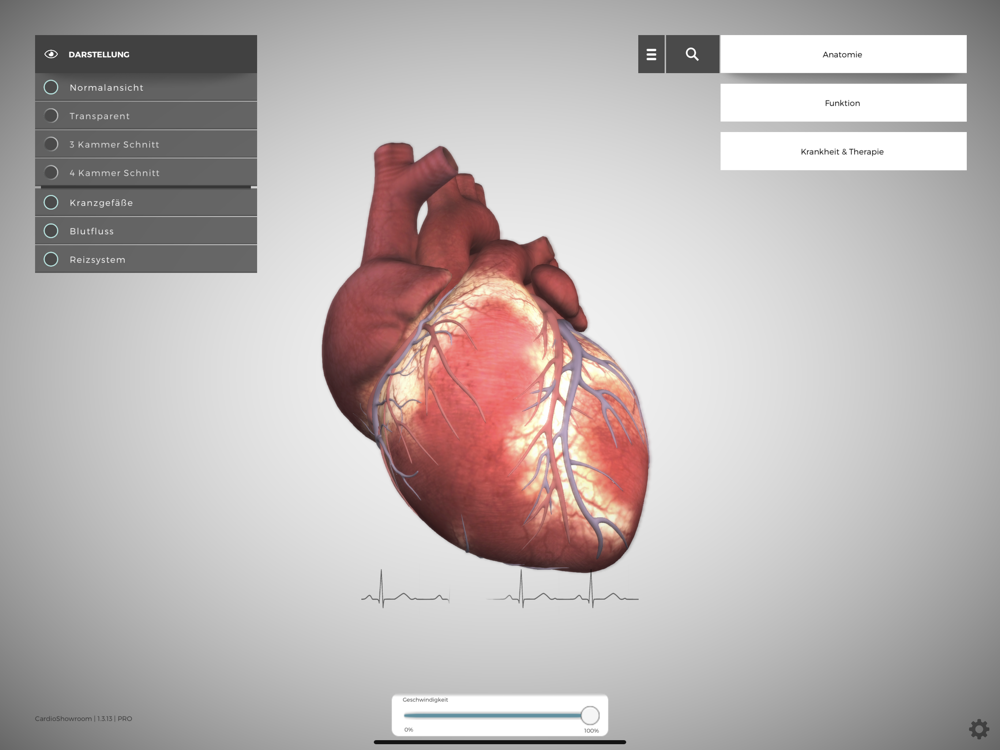Open the hamburger list menu

click(651, 55)
